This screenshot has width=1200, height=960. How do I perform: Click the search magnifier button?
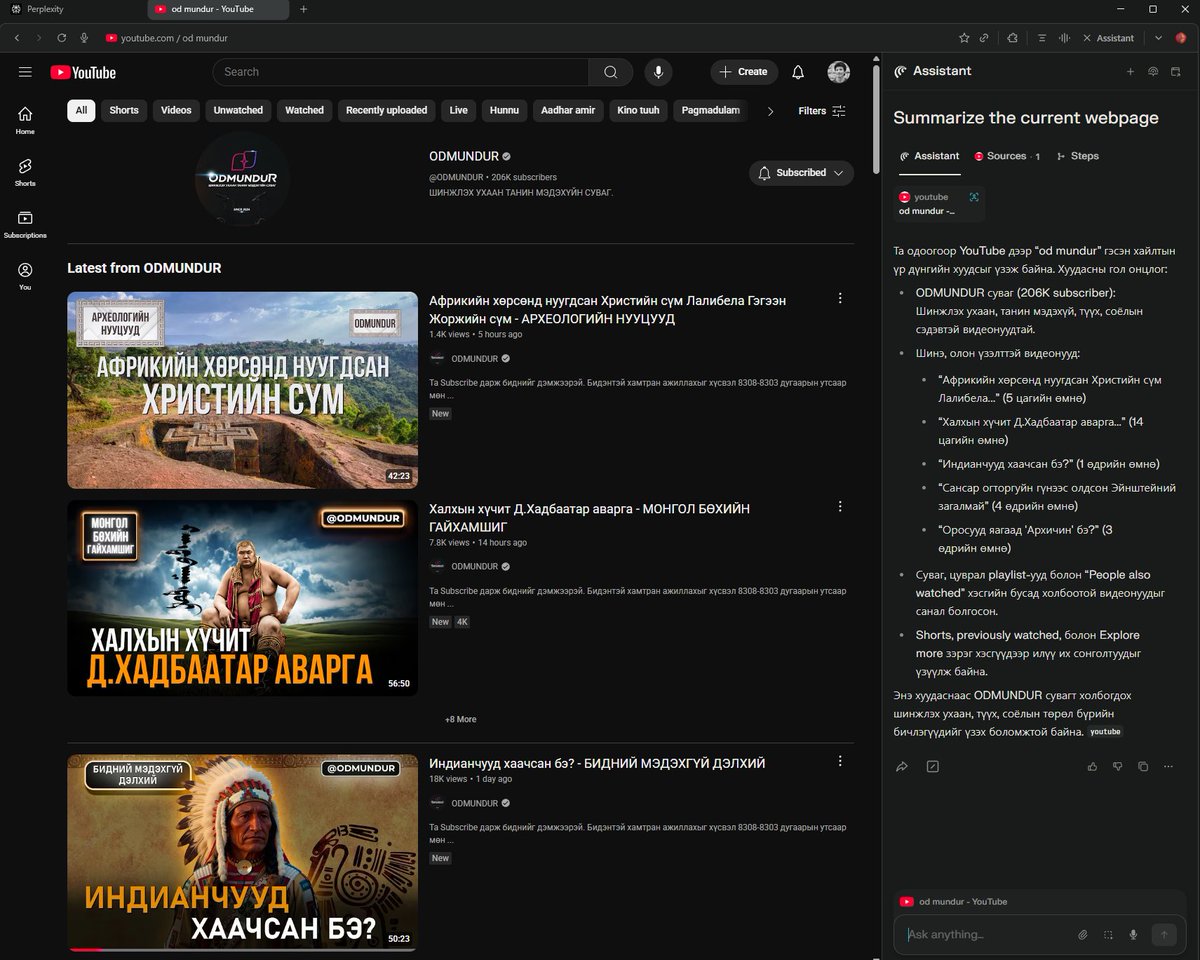click(x=610, y=72)
